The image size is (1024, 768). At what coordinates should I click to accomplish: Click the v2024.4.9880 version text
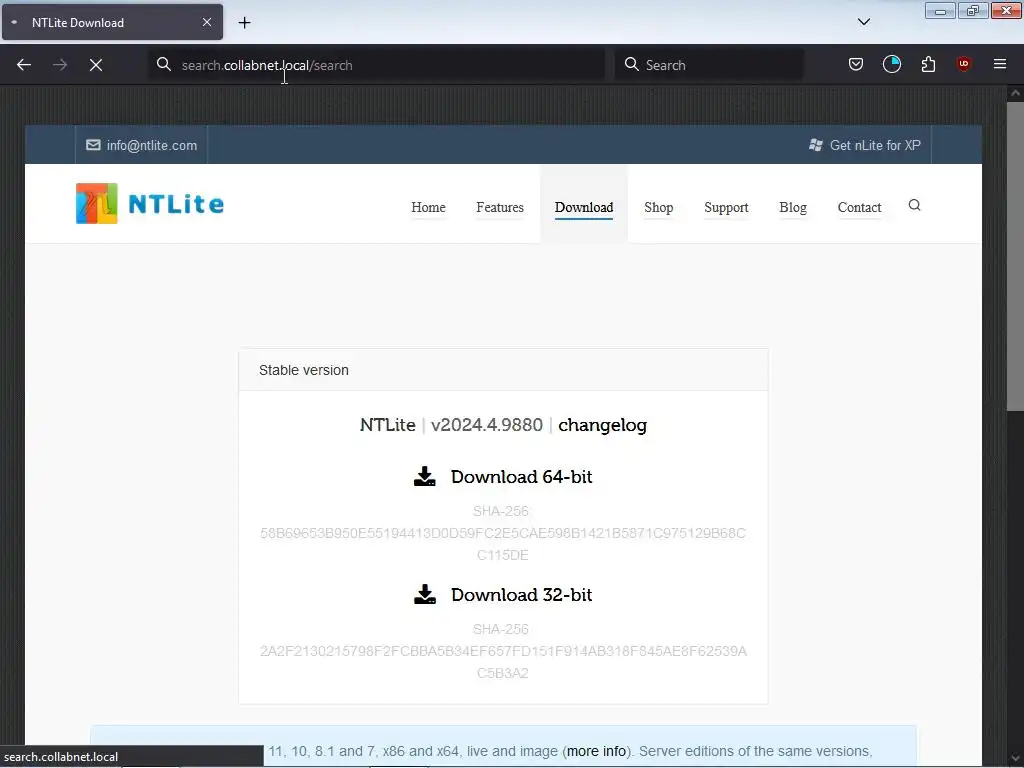coord(487,425)
